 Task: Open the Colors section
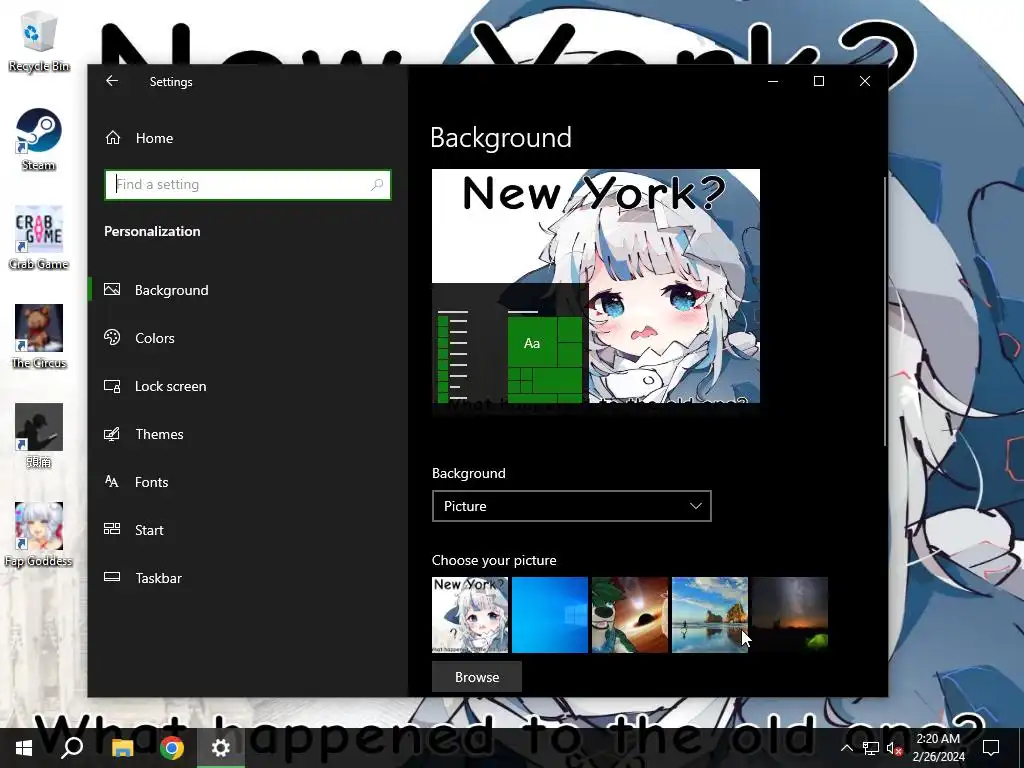pos(248,338)
